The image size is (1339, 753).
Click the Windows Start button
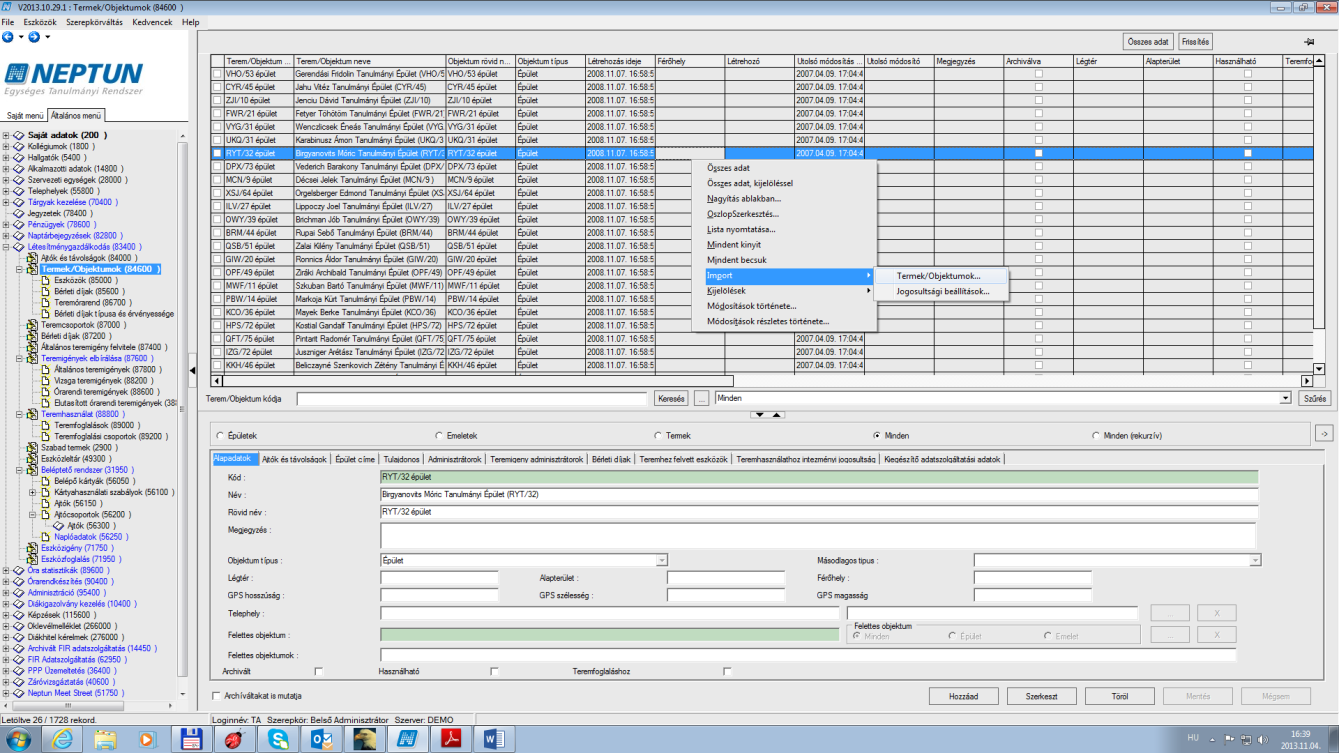(x=18, y=739)
